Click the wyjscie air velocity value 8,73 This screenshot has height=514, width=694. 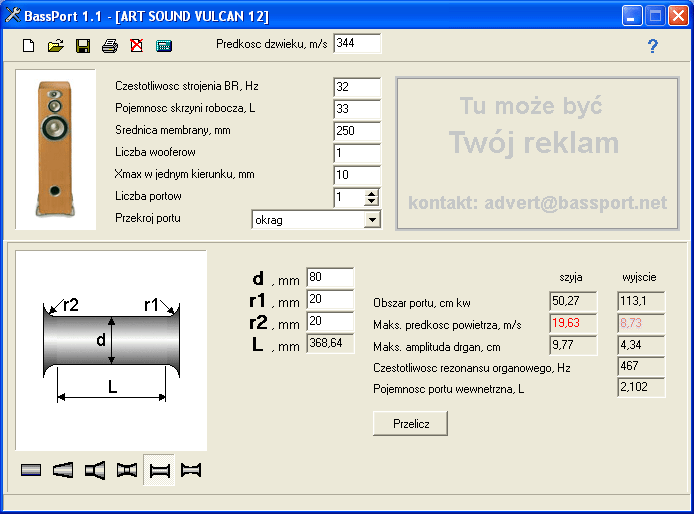pos(641,323)
